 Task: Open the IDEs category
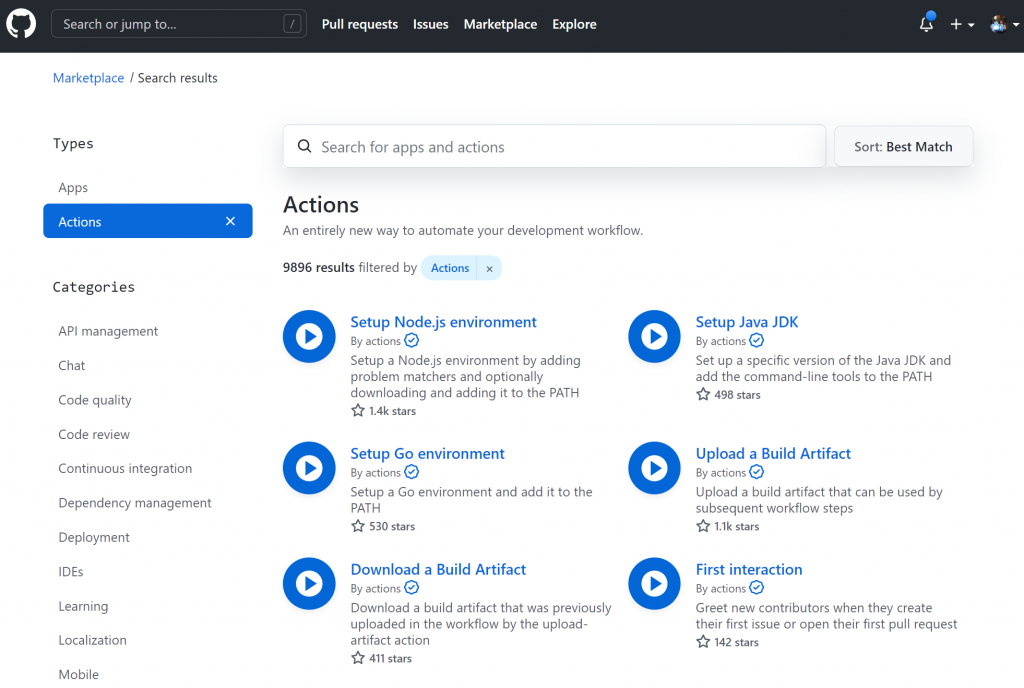(x=71, y=572)
